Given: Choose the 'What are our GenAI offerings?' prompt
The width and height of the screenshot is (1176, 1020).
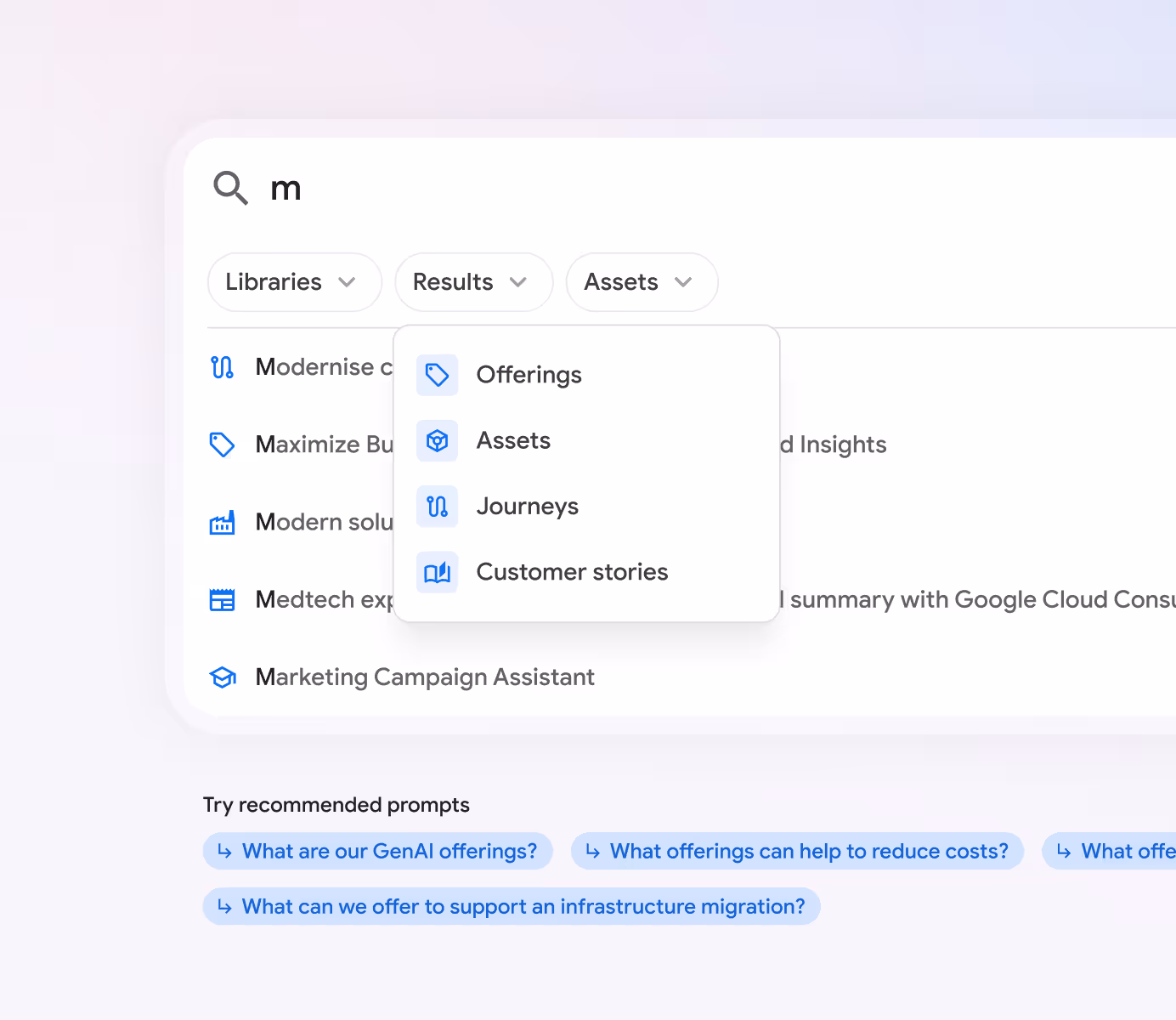Looking at the screenshot, I should point(378,851).
